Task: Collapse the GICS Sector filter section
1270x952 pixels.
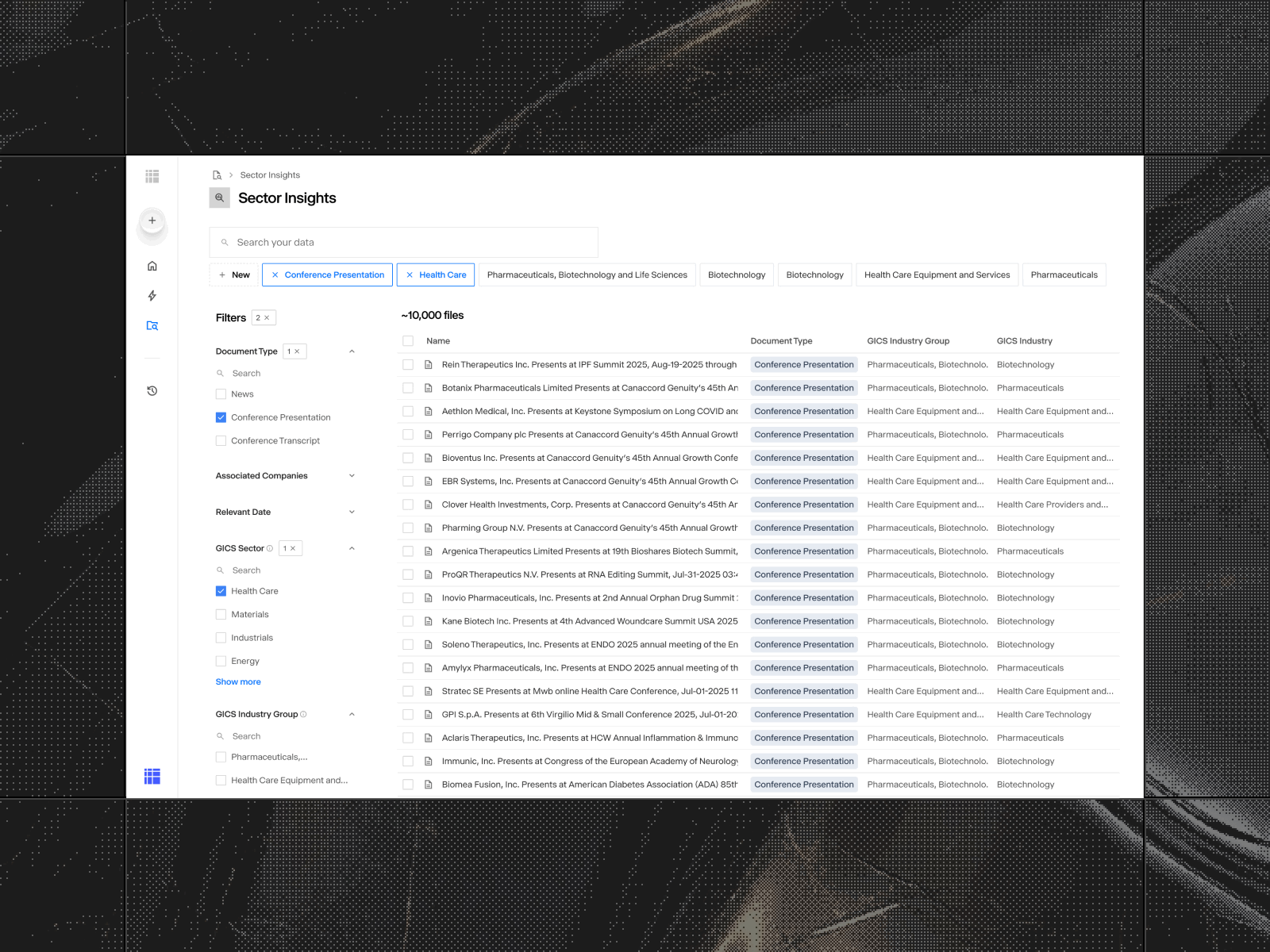Action: coord(352,548)
